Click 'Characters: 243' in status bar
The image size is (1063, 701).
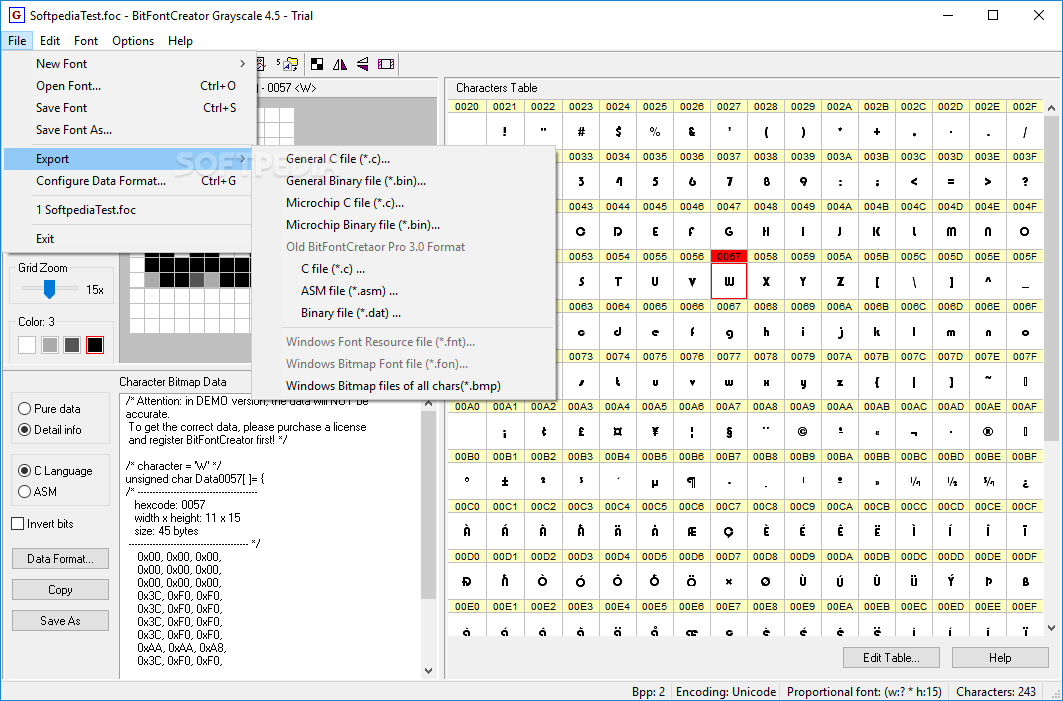(x=996, y=692)
